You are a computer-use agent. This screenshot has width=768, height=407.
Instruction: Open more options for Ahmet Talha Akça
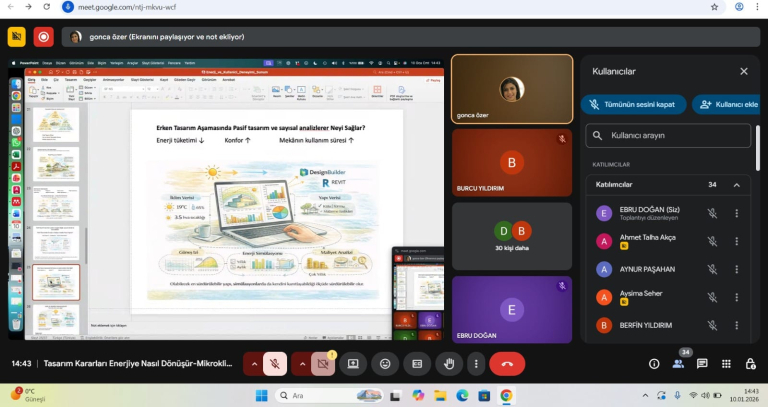pos(737,241)
